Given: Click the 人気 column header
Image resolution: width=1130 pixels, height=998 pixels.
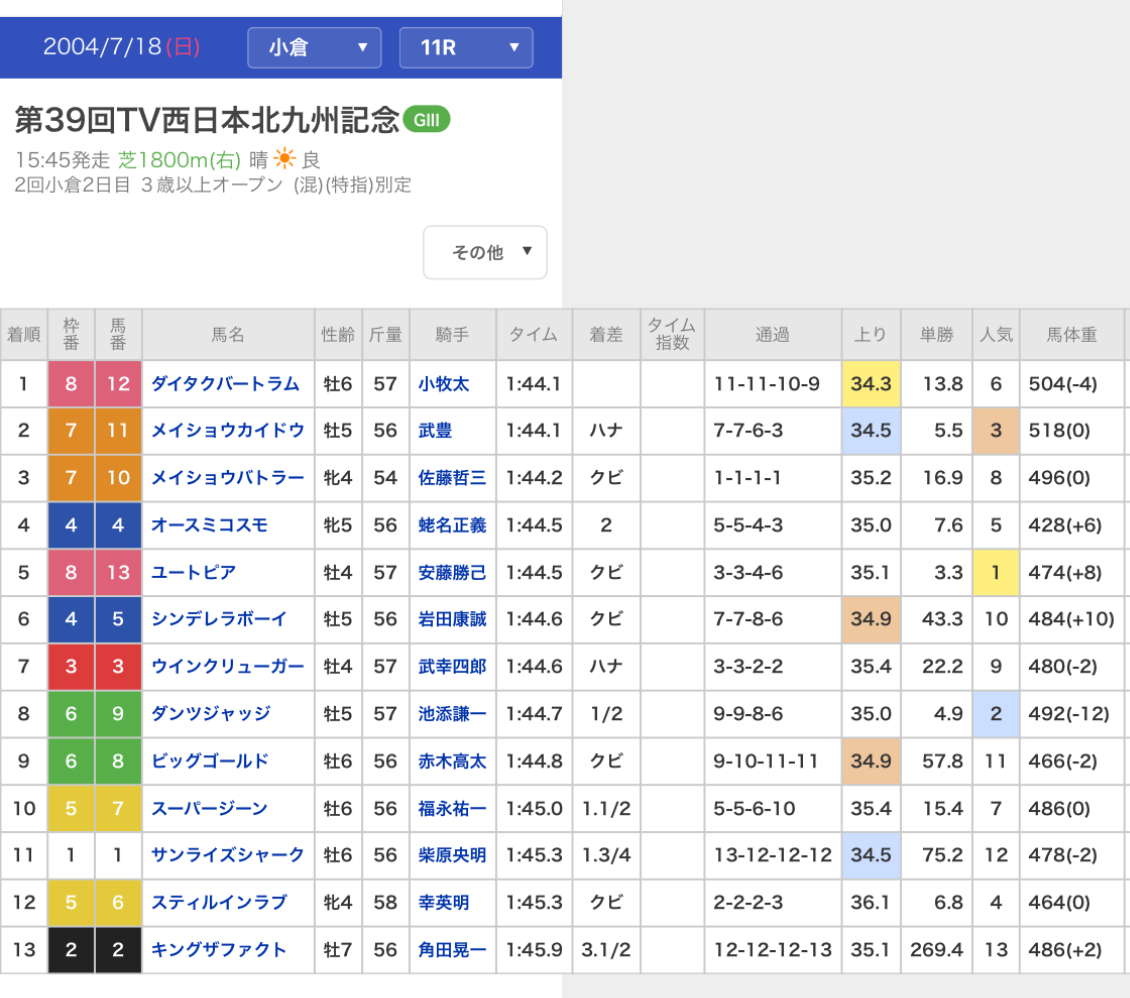Looking at the screenshot, I should pyautogui.click(x=996, y=335).
